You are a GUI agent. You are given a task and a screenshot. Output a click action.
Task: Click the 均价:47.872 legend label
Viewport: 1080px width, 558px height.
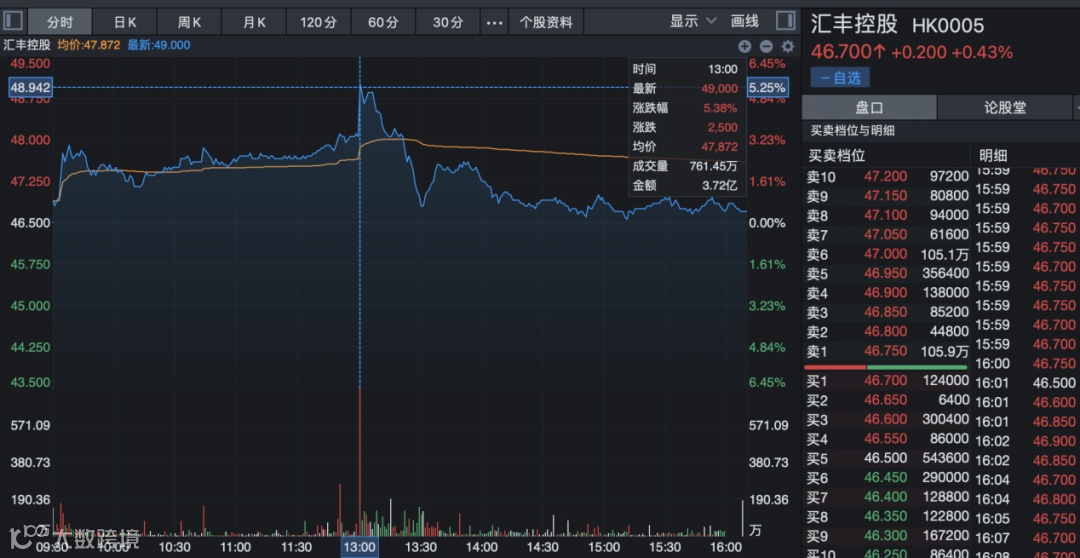89,45
